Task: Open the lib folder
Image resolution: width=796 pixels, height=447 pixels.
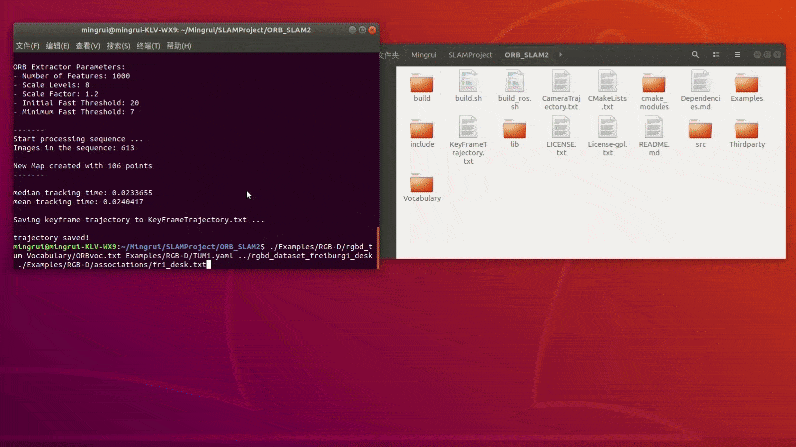Action: coord(514,133)
